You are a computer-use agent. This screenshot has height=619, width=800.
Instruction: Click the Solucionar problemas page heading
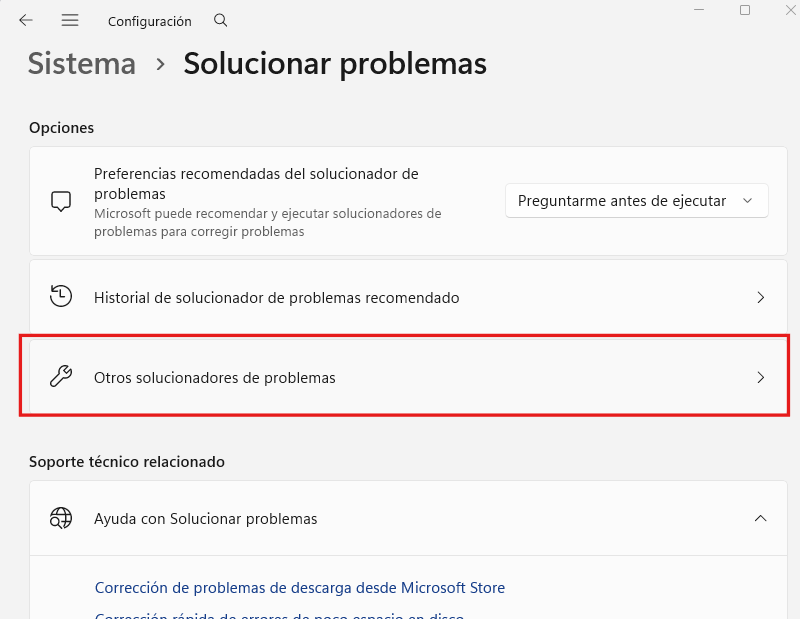coord(333,63)
